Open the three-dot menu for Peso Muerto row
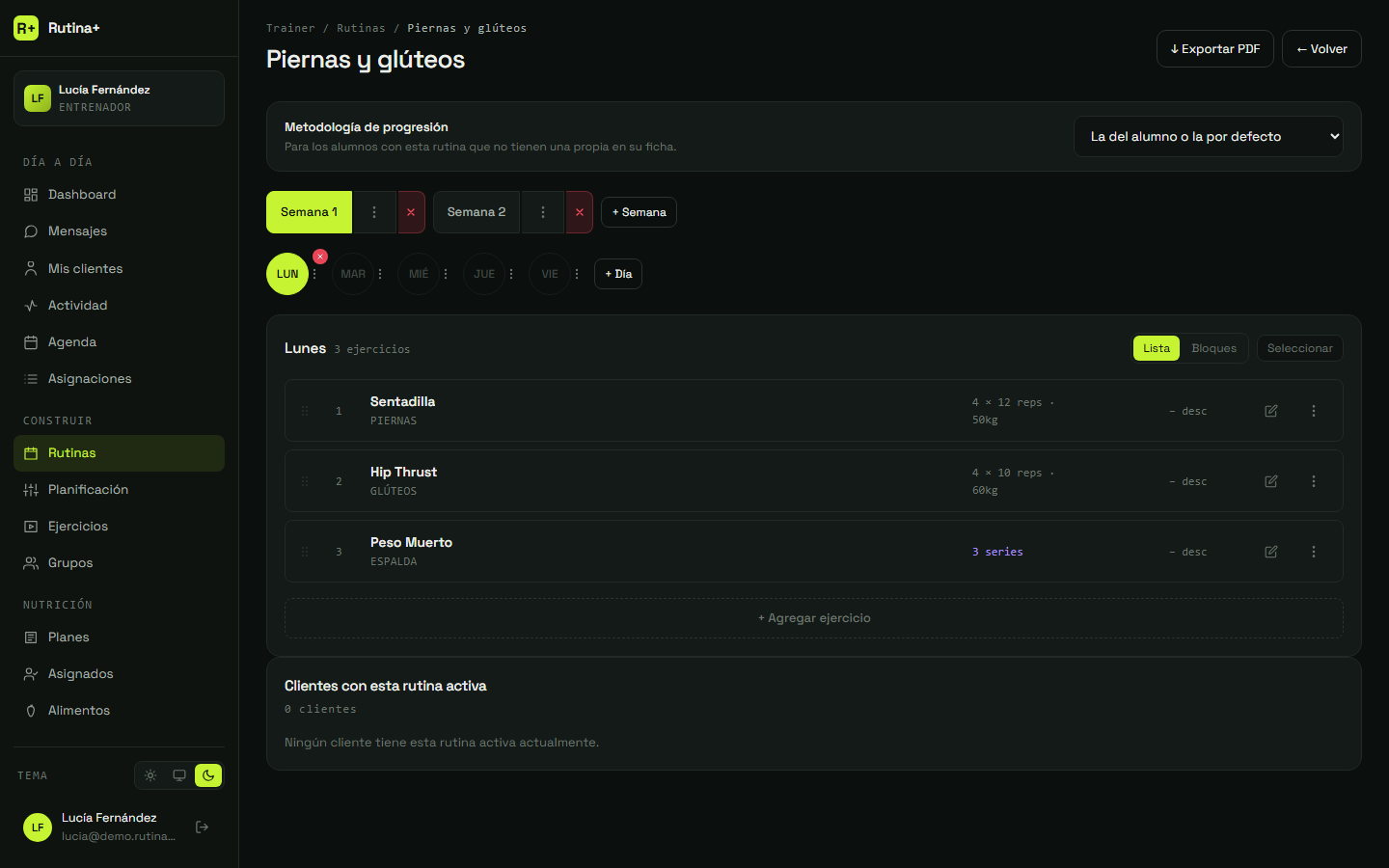The width and height of the screenshot is (1389, 868). 1314,552
